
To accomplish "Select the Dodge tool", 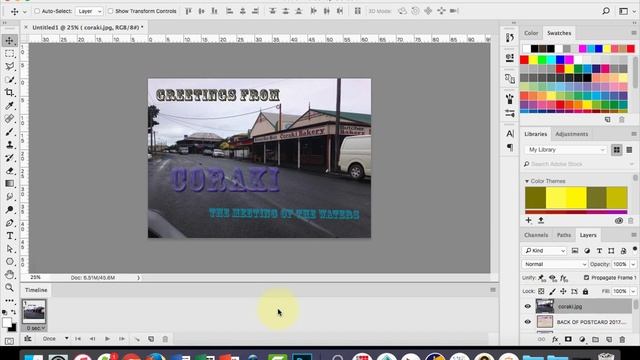I will [9, 210].
